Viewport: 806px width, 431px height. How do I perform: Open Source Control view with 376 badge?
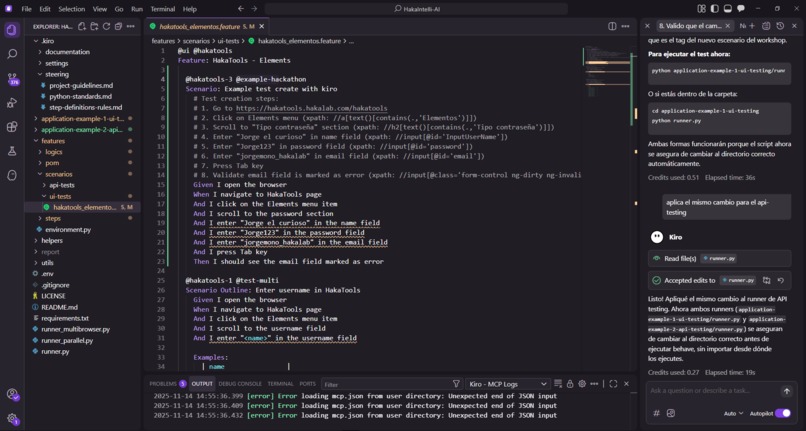(12, 79)
